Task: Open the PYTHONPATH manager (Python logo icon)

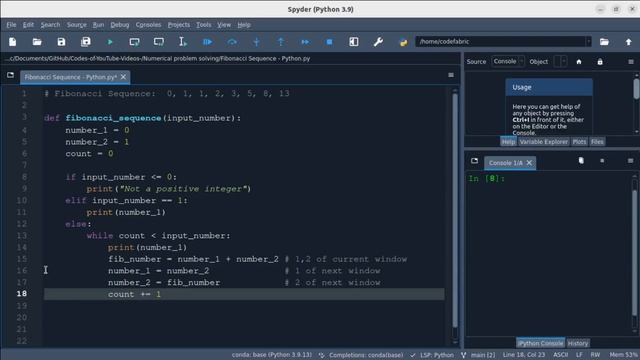Action: [x=403, y=42]
